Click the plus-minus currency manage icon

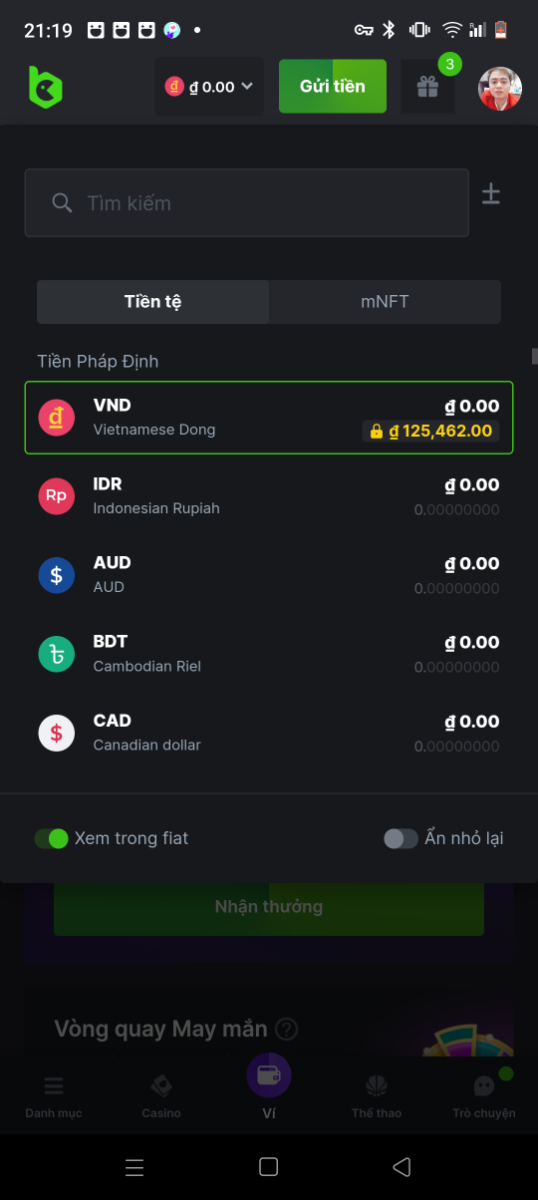[x=491, y=194]
